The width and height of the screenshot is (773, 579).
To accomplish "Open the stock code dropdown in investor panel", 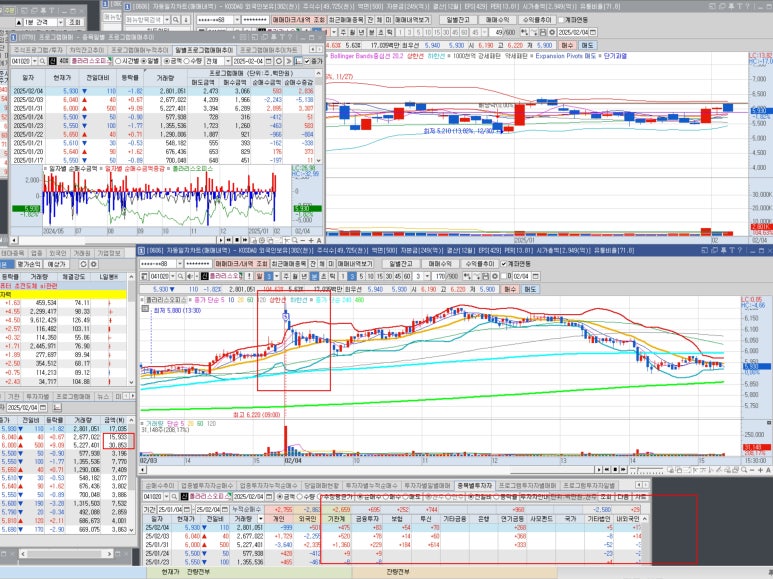I will pyautogui.click(x=166, y=496).
